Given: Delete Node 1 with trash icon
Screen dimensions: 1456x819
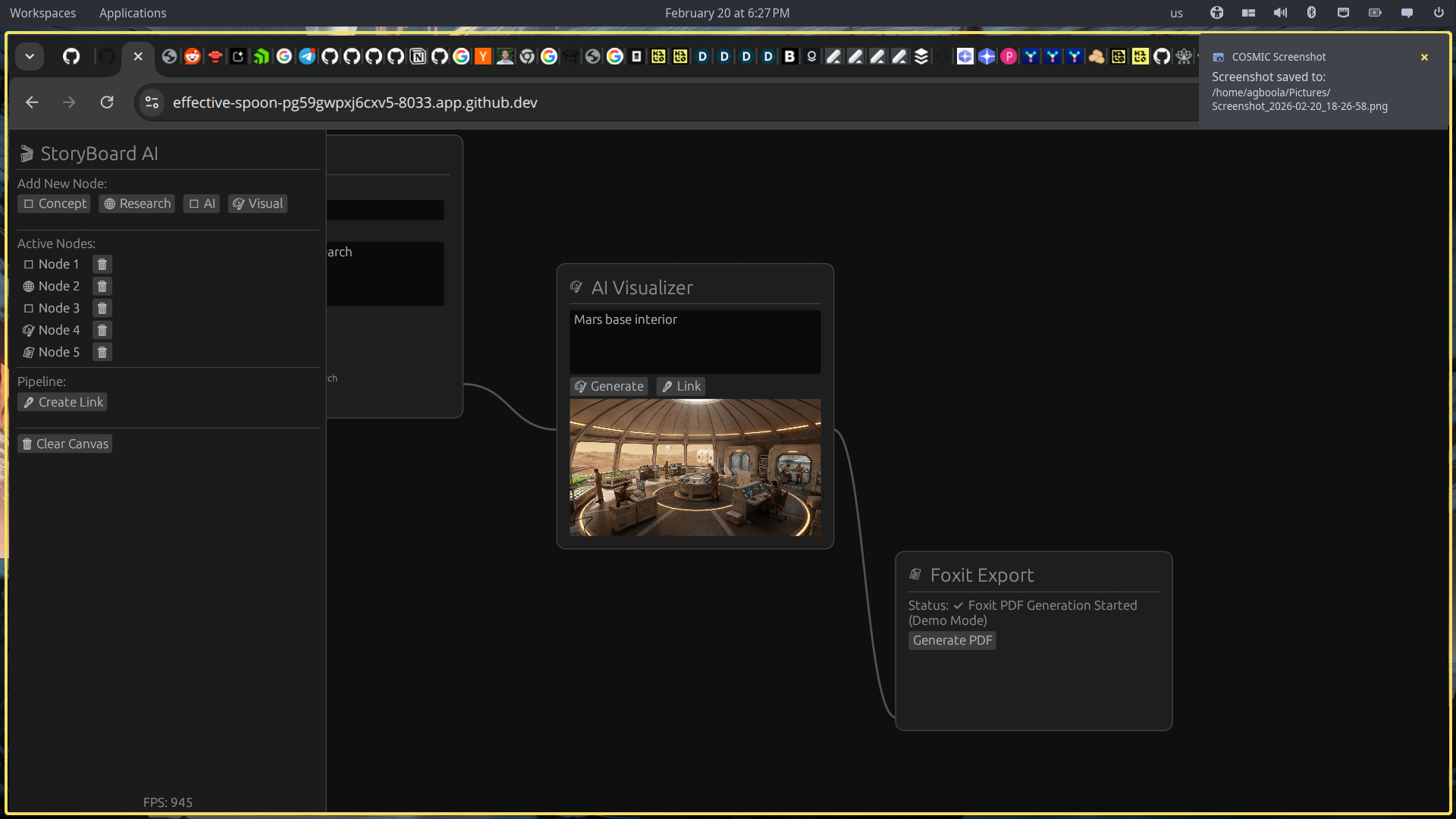Looking at the screenshot, I should click(102, 264).
